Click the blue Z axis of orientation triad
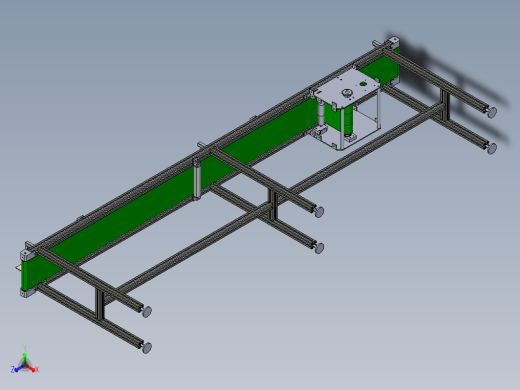This screenshot has height=390, width=520. [x=17, y=369]
